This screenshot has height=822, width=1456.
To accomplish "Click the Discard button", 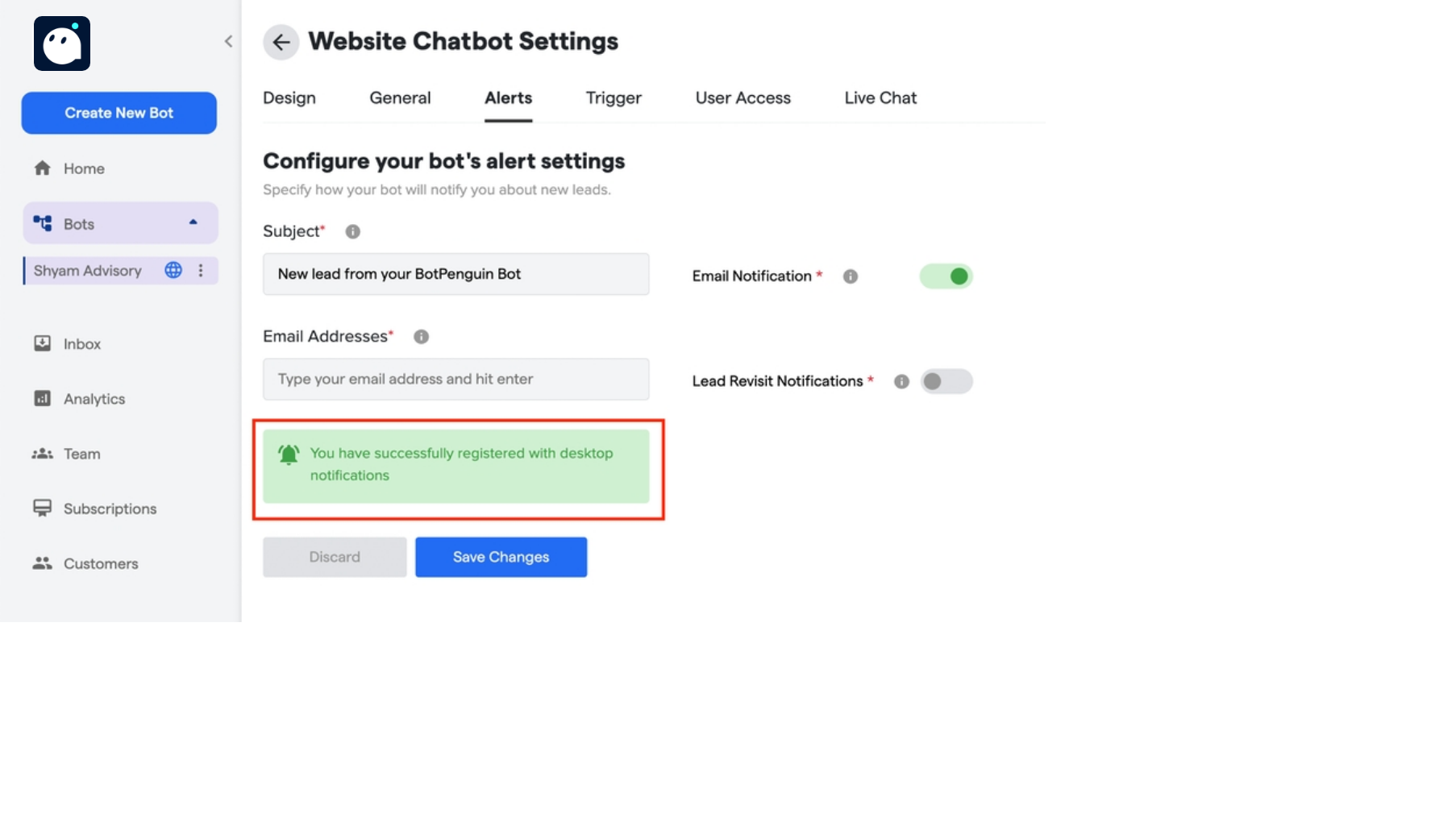I will point(334,557).
